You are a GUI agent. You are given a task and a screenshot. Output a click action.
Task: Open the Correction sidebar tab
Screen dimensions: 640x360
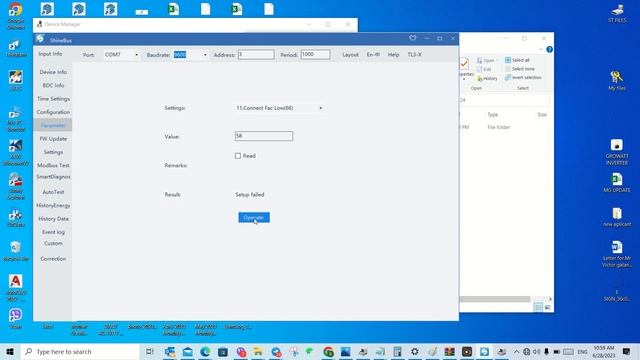click(x=53, y=259)
